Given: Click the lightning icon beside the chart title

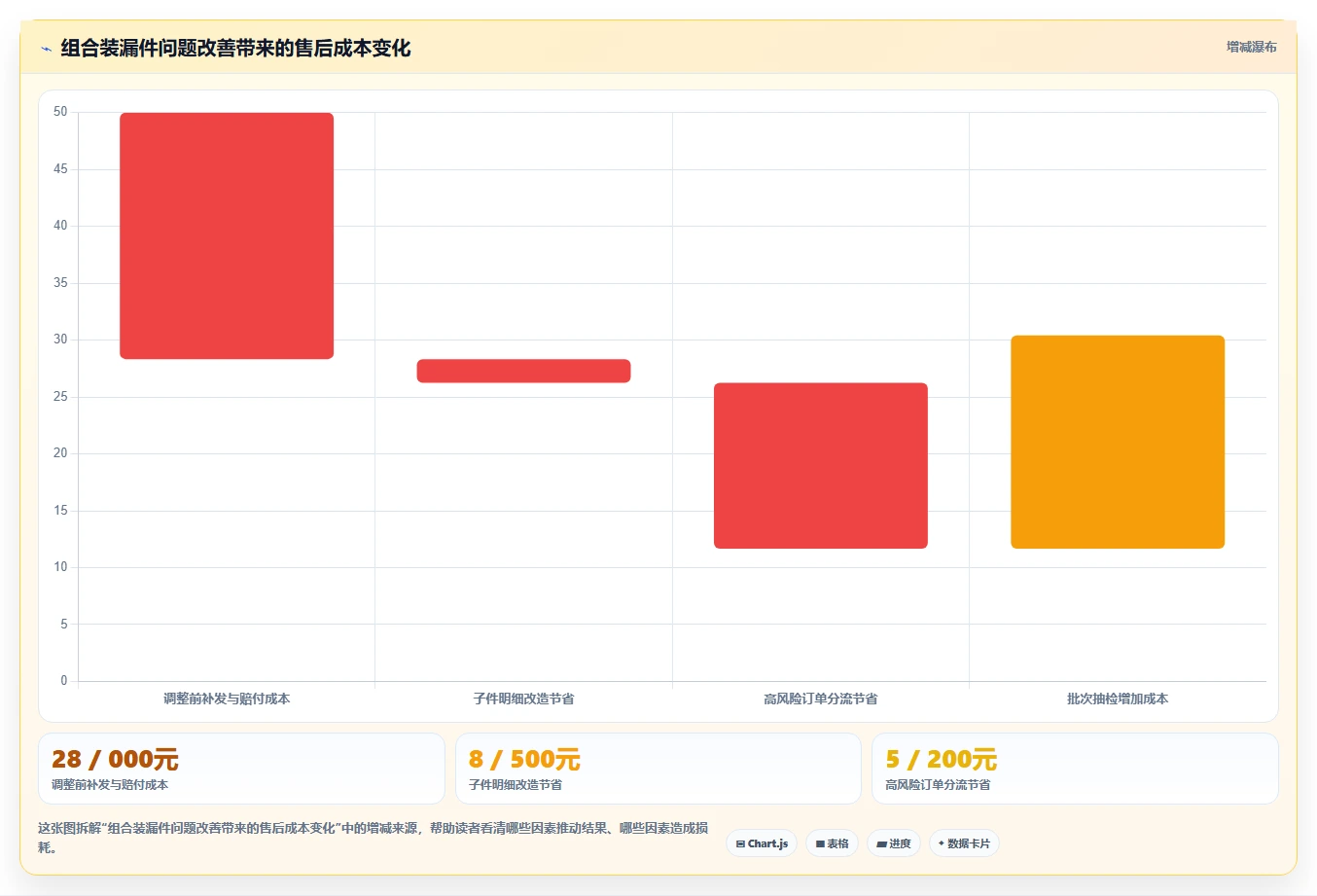Looking at the screenshot, I should [46, 49].
